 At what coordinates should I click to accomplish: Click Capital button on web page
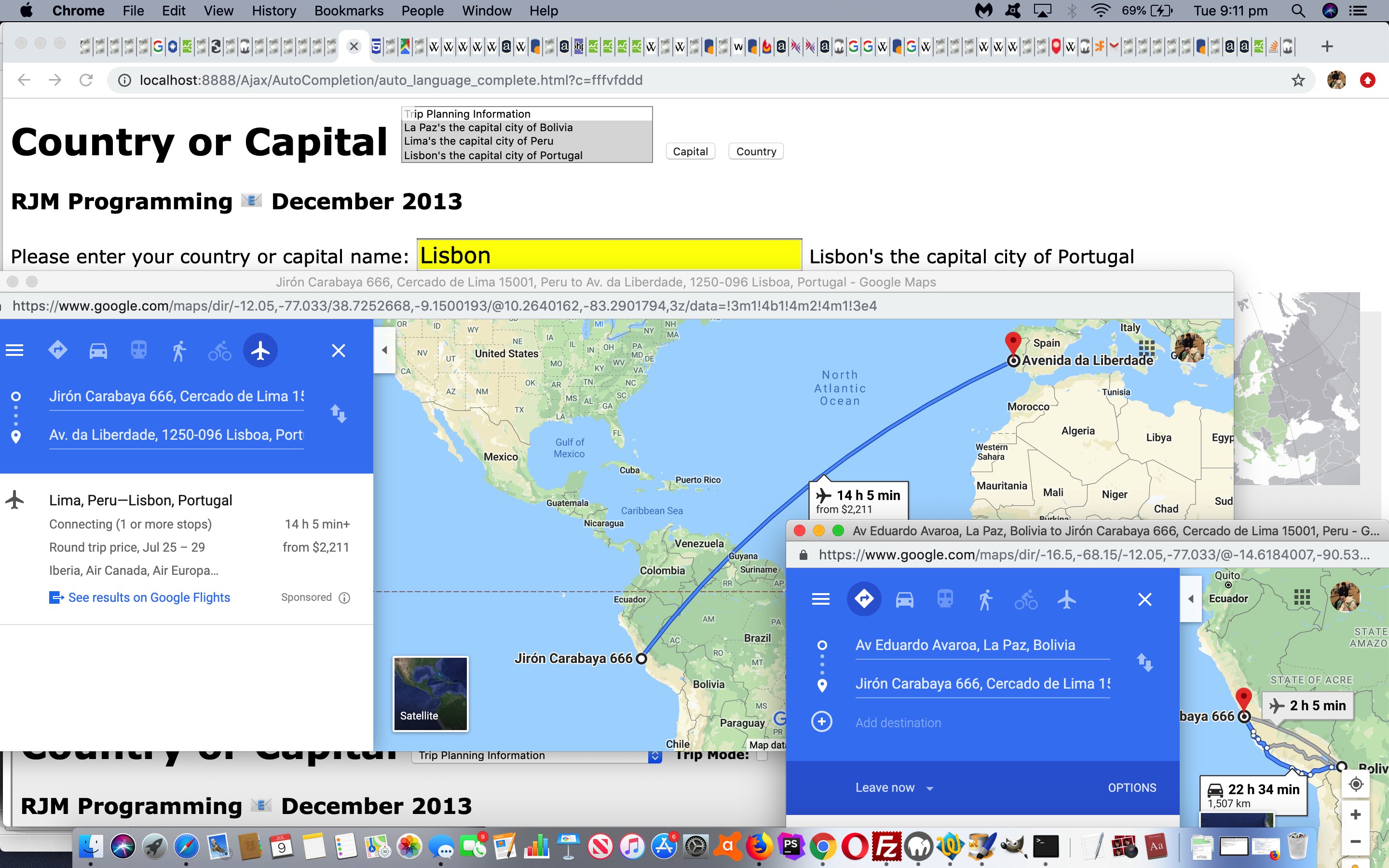coord(691,151)
